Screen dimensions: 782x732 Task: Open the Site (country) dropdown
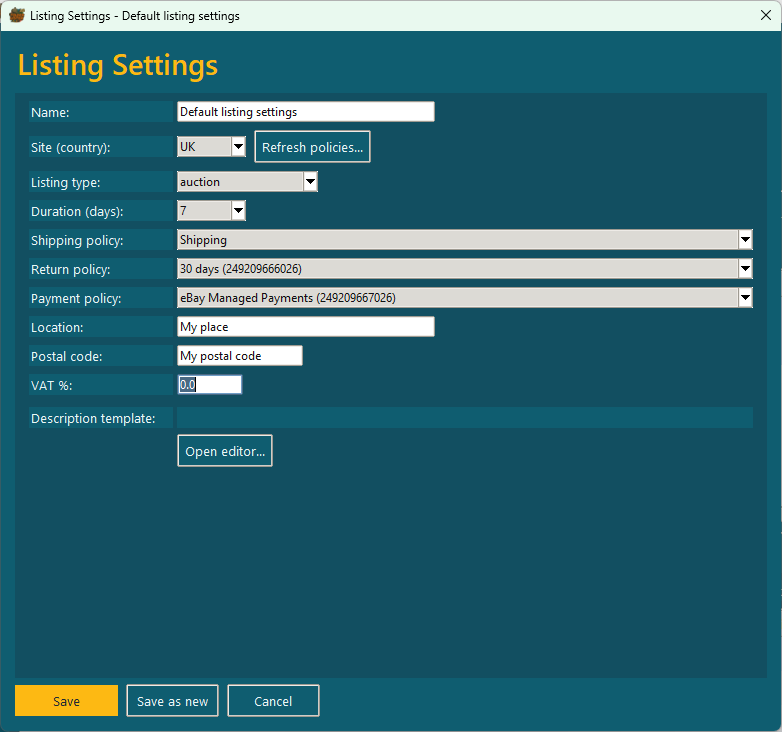(x=238, y=147)
